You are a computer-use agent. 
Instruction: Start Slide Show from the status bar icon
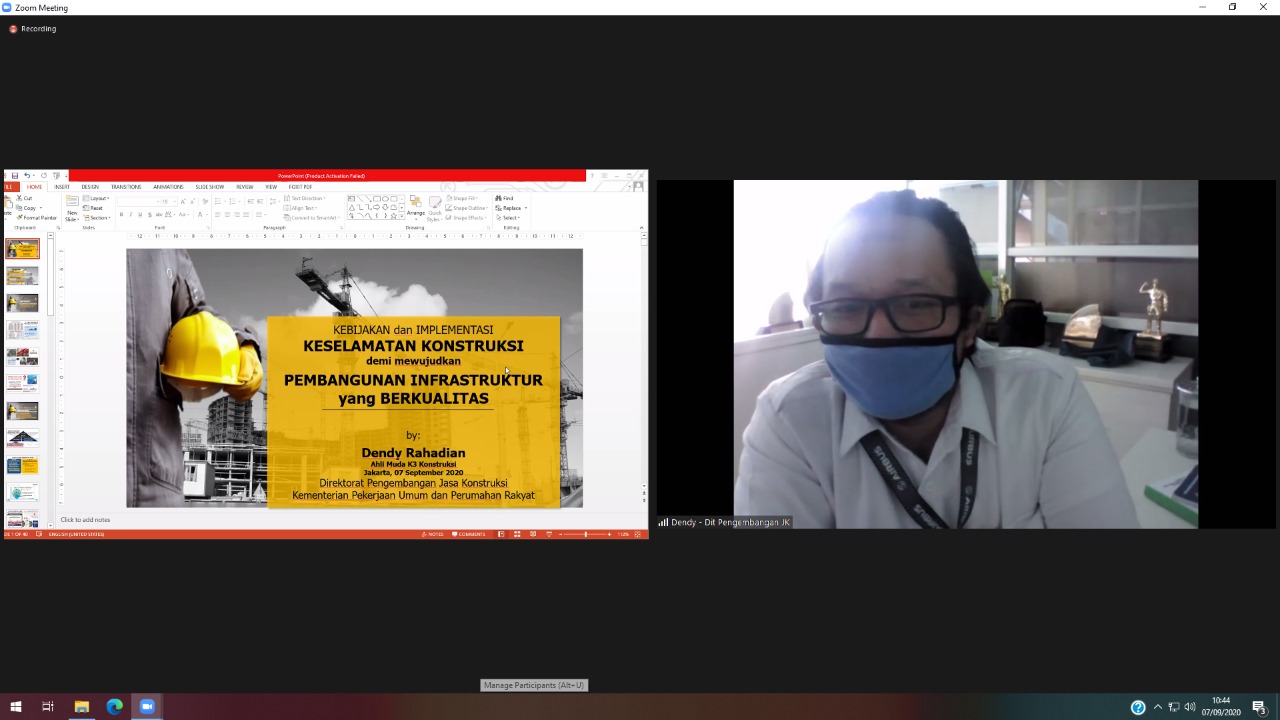[x=549, y=534]
